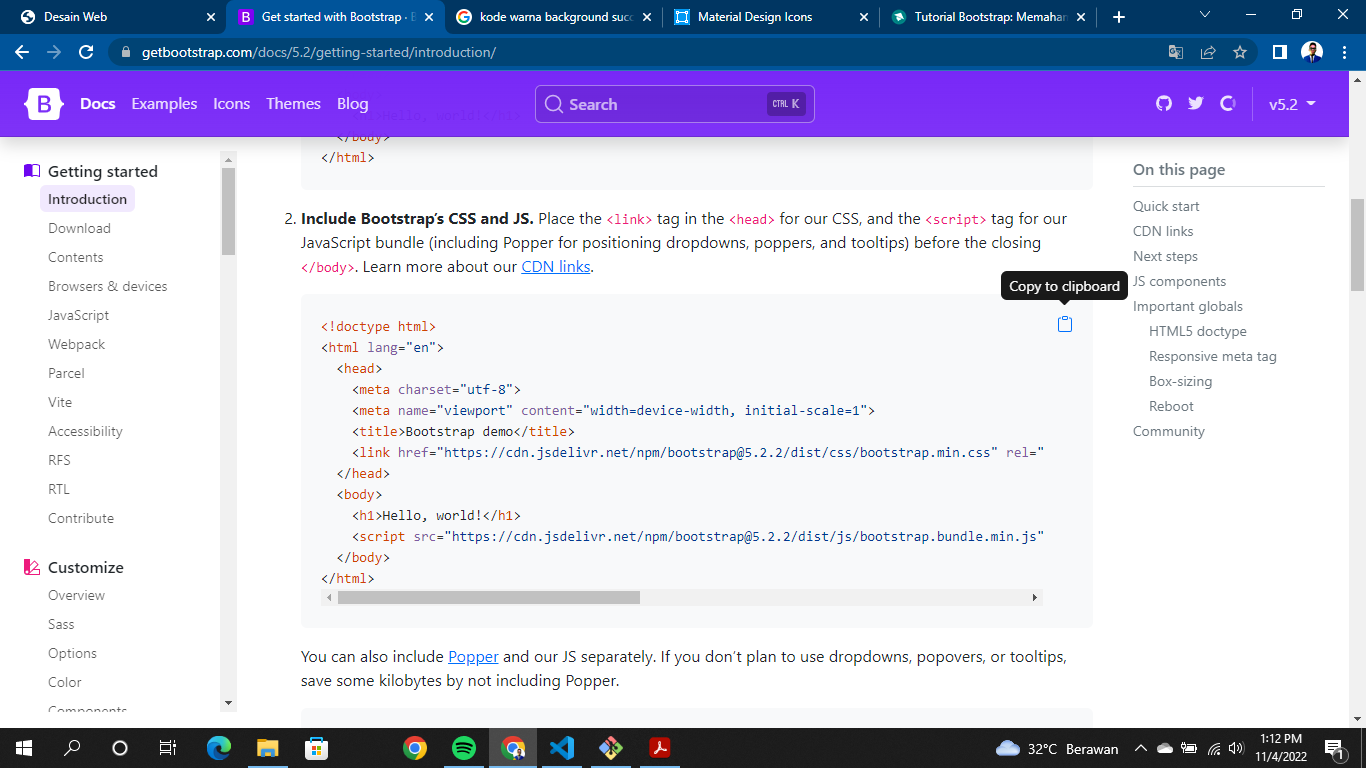
Task: Open Blog in Bootstrap navbar
Action: [353, 104]
